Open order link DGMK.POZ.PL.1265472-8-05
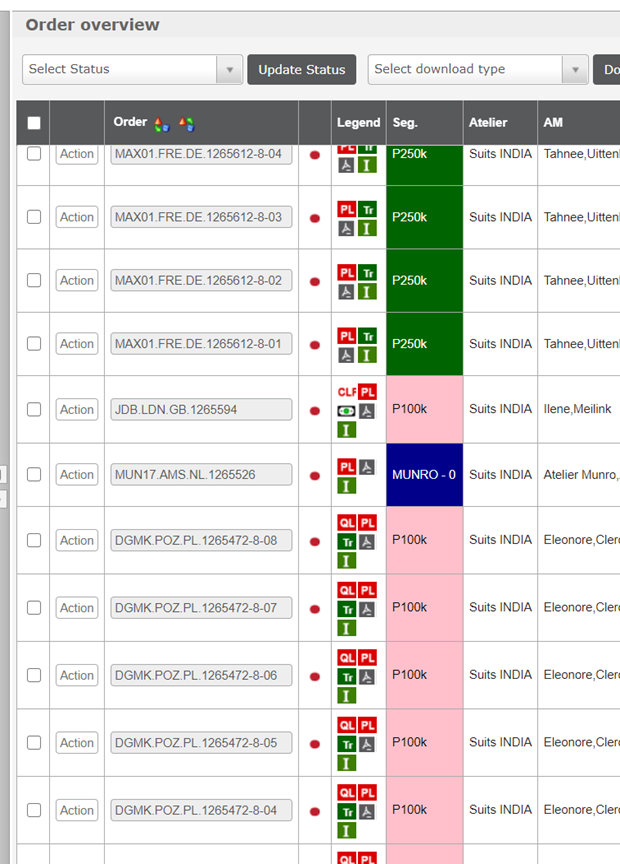This screenshot has height=864, width=620. (x=201, y=743)
